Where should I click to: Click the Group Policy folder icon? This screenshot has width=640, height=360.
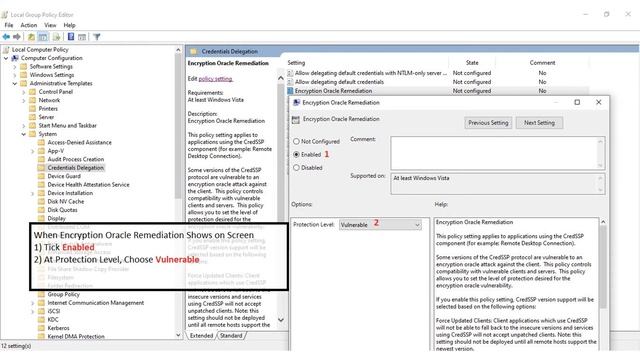[x=41, y=294]
